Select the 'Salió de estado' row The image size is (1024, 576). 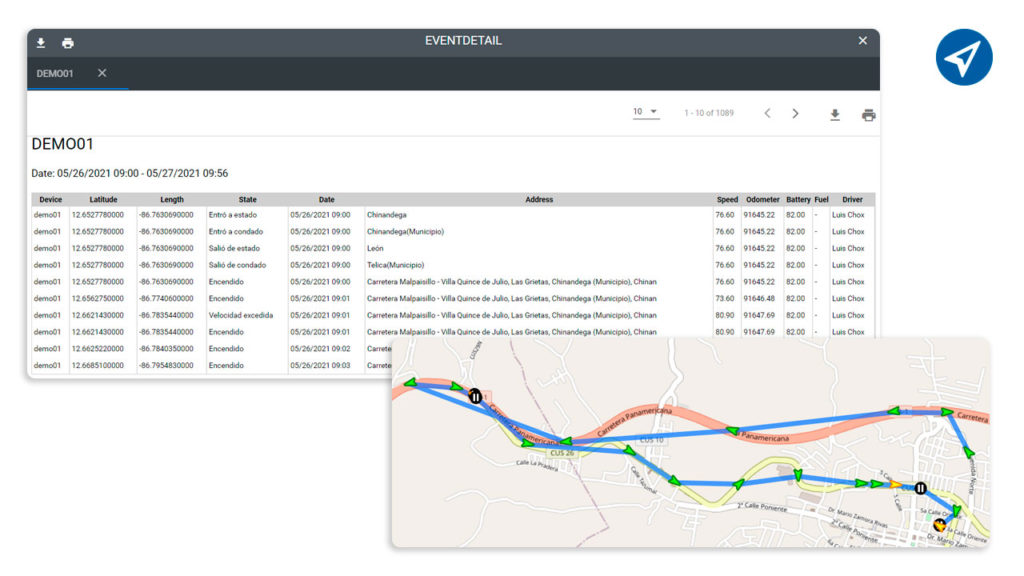tap(453, 249)
